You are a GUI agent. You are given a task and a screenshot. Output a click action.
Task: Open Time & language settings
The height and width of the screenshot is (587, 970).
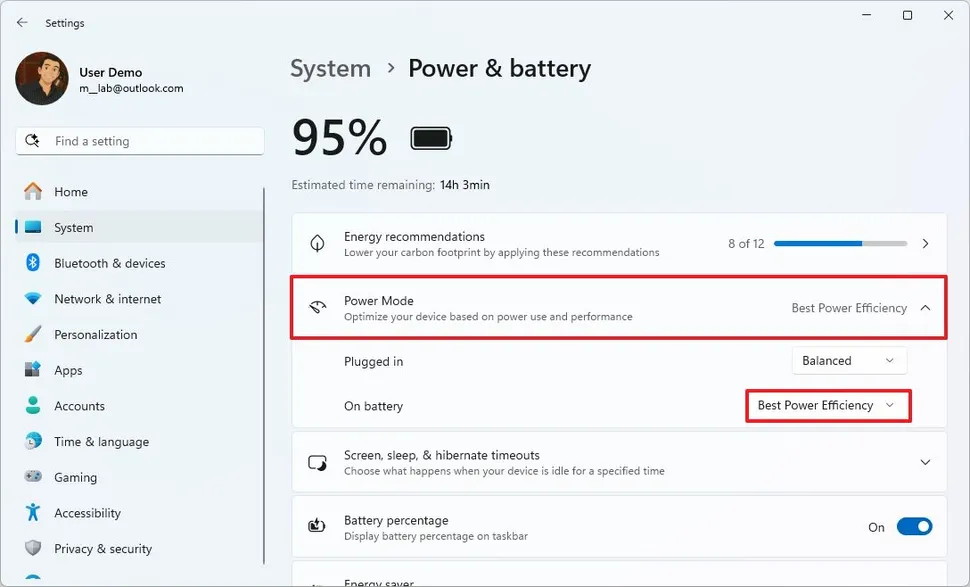(x=103, y=441)
